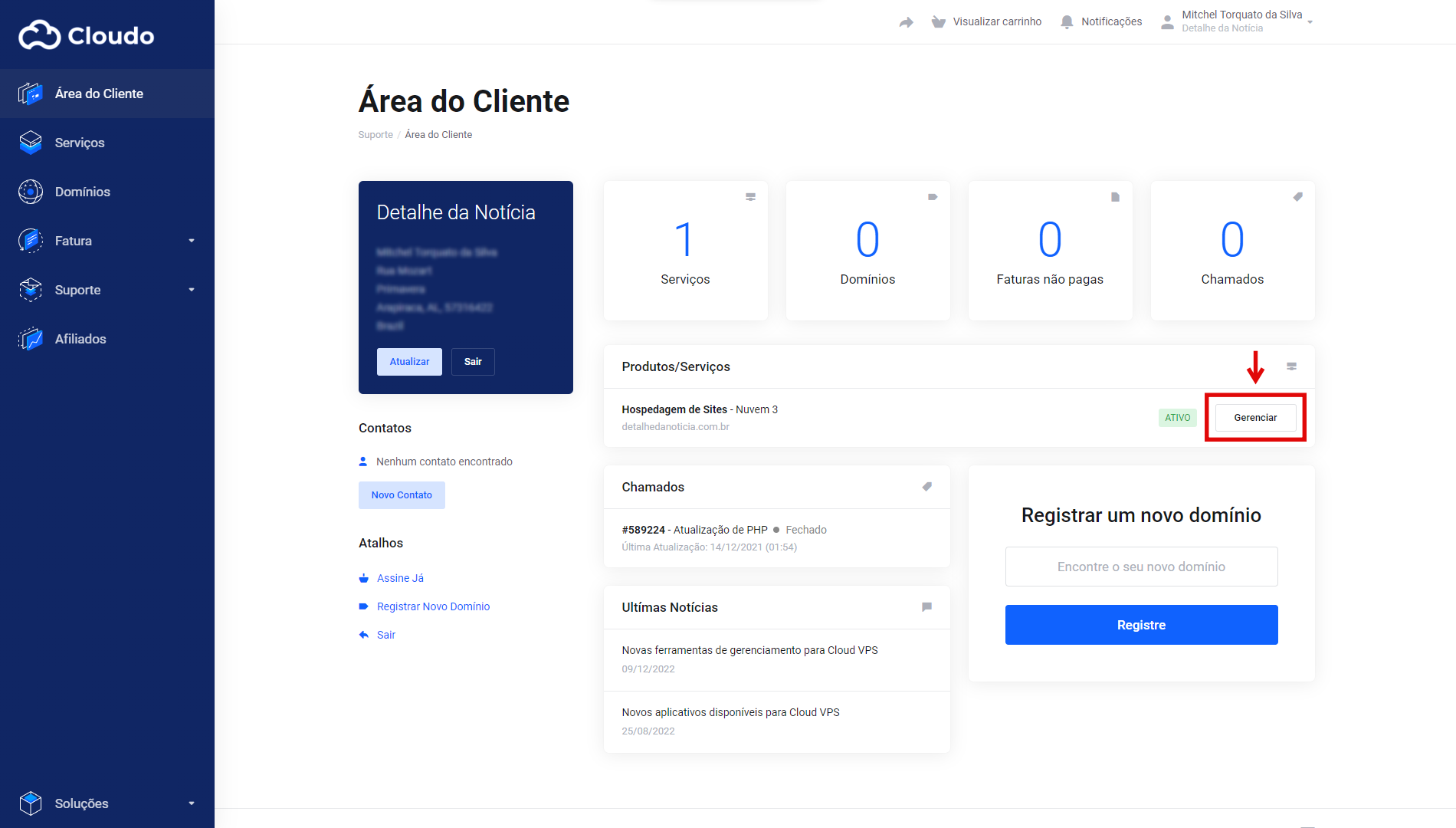The width and height of the screenshot is (1456, 828).
Task: Click Gerenciar for Hospedagem de Sites
Action: 1255,418
